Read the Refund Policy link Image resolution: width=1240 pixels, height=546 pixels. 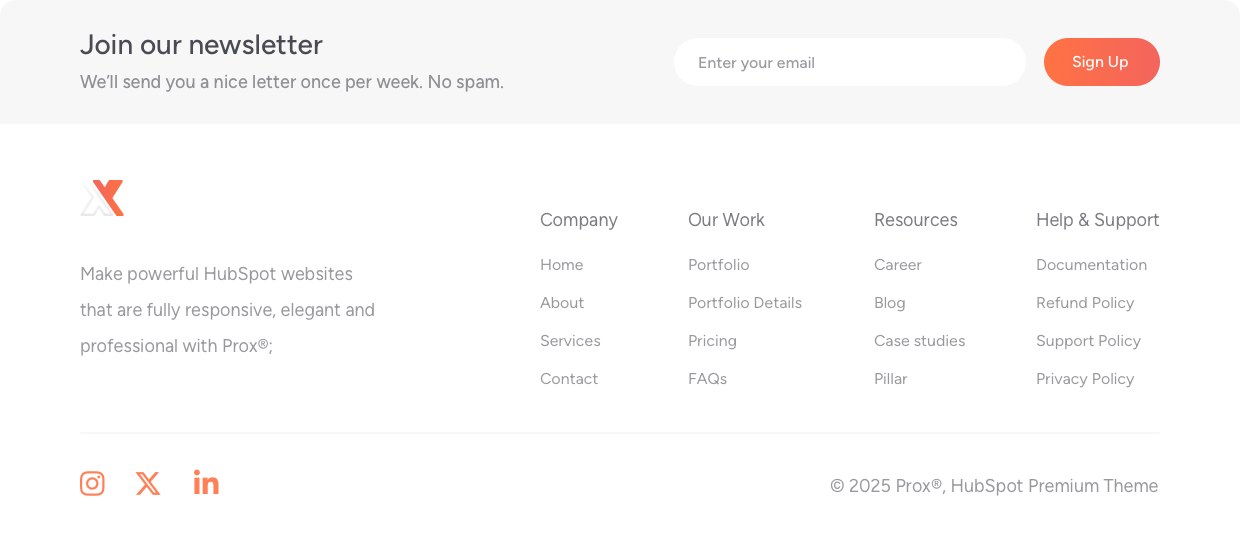pyautogui.click(x=1084, y=303)
